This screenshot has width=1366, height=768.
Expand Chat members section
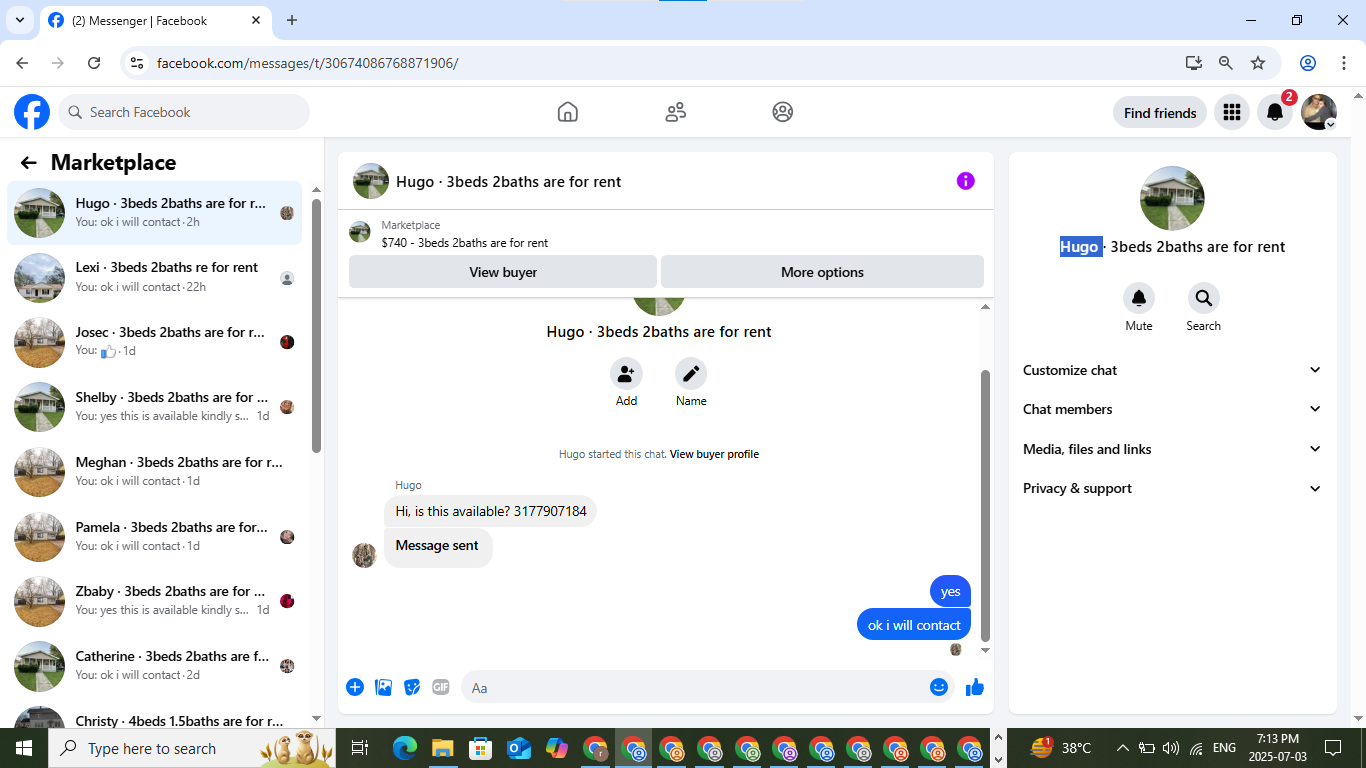pos(1172,409)
